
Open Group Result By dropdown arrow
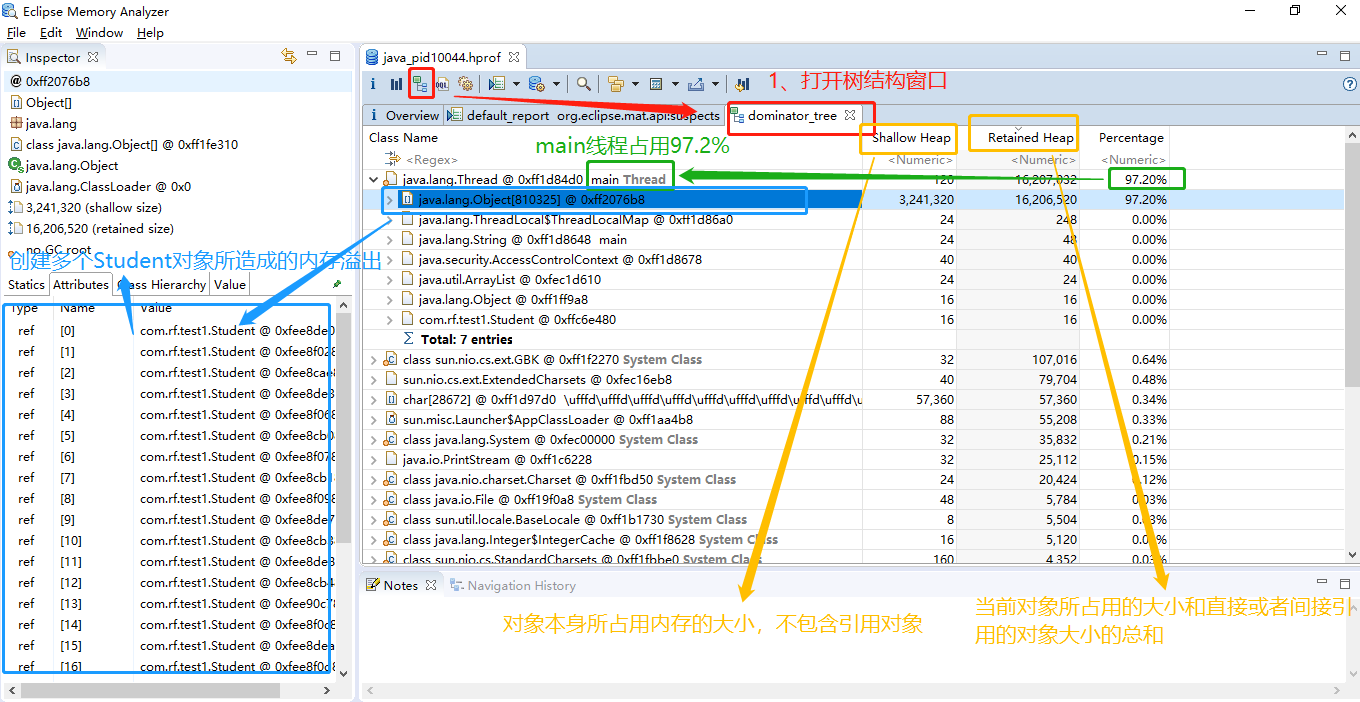coord(634,84)
